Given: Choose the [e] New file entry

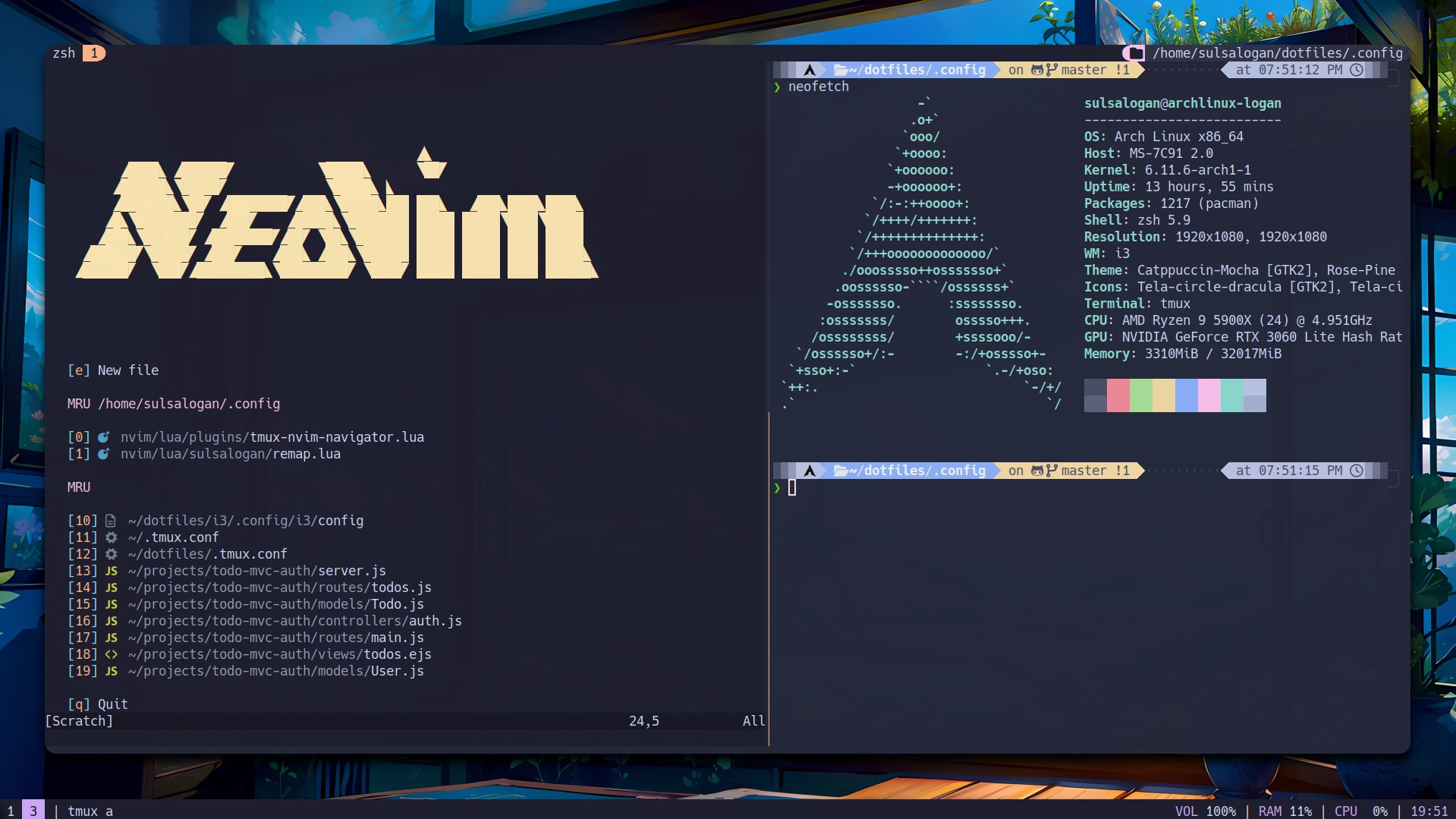Looking at the screenshot, I should click(x=113, y=370).
